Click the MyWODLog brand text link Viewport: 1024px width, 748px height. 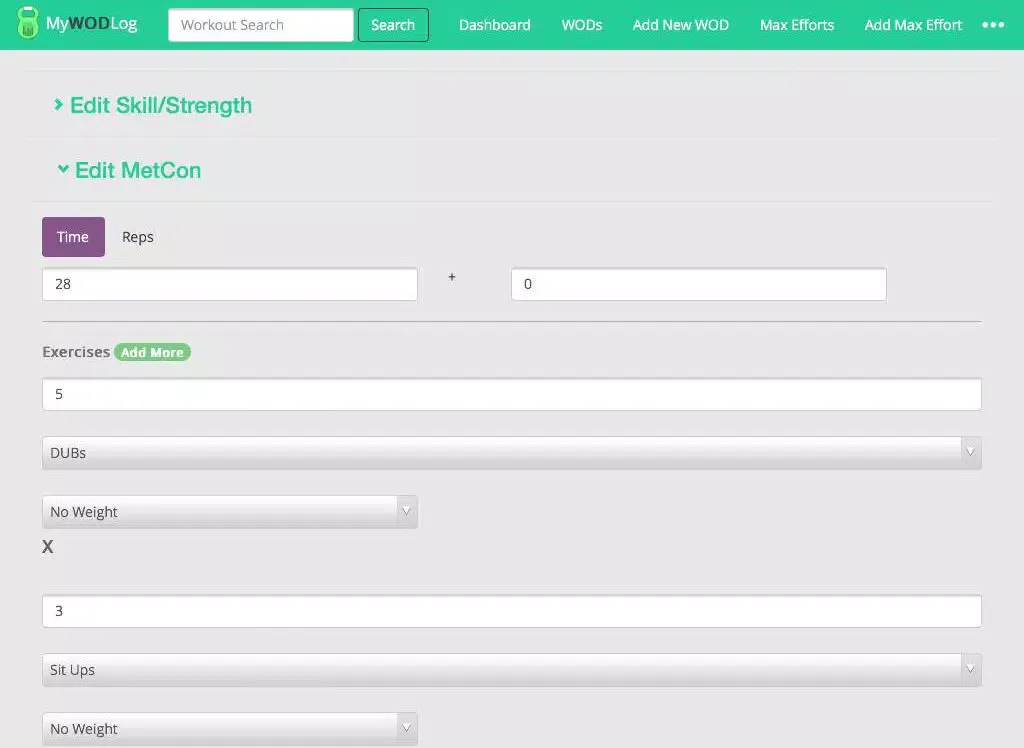pyautogui.click(x=91, y=24)
